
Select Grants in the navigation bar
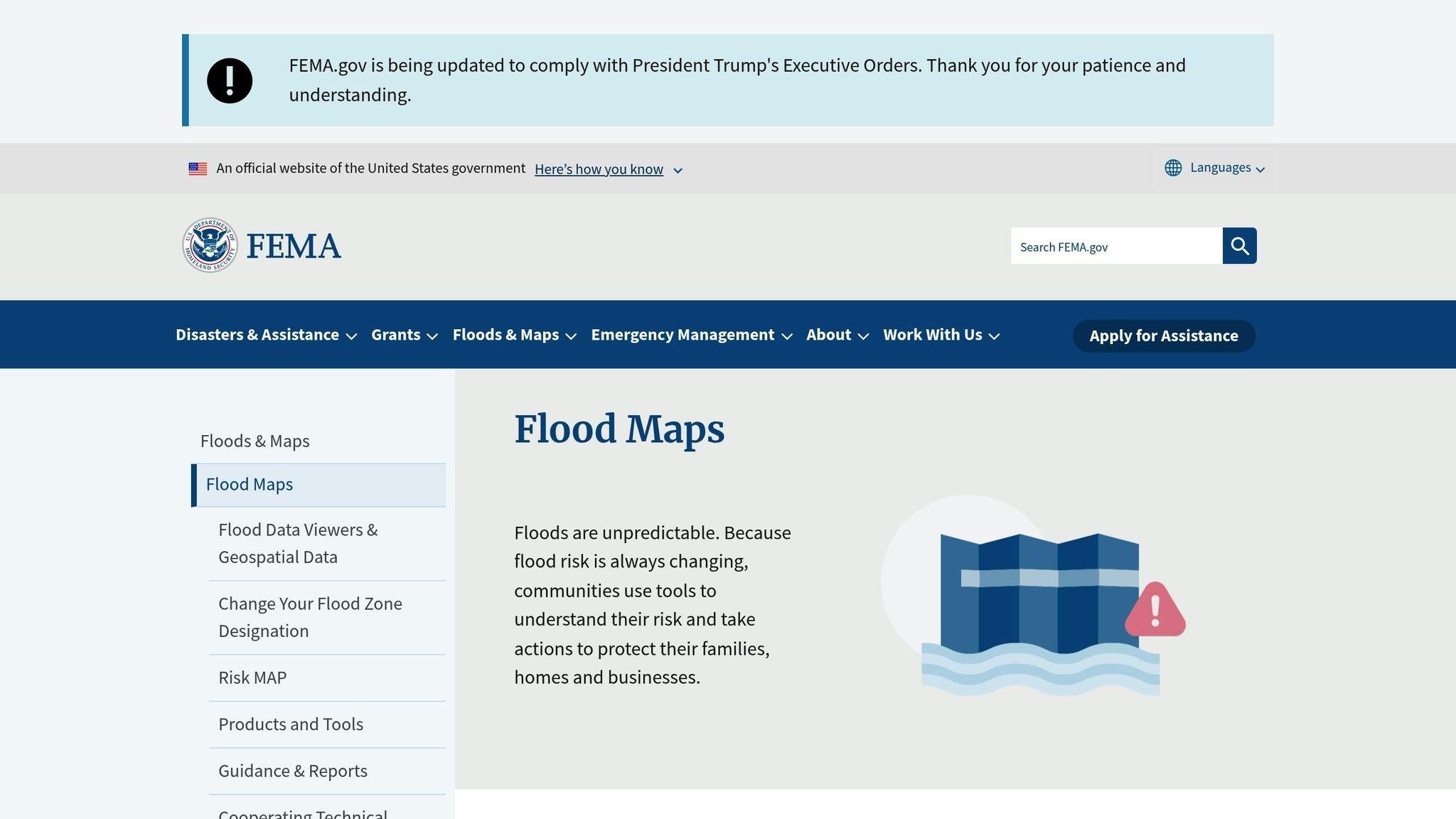coord(395,334)
